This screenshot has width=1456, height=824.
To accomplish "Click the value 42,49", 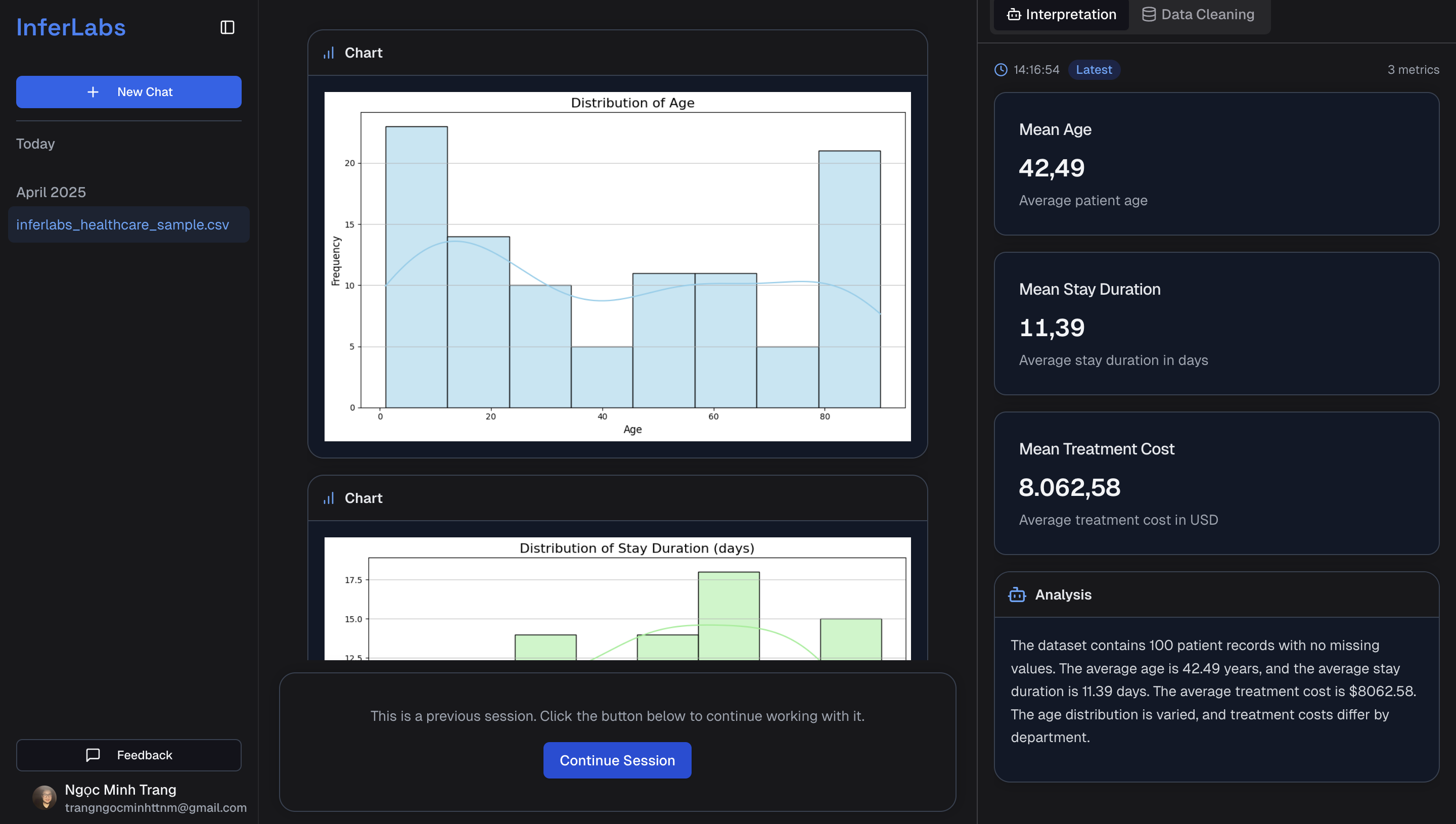I will tap(1052, 168).
